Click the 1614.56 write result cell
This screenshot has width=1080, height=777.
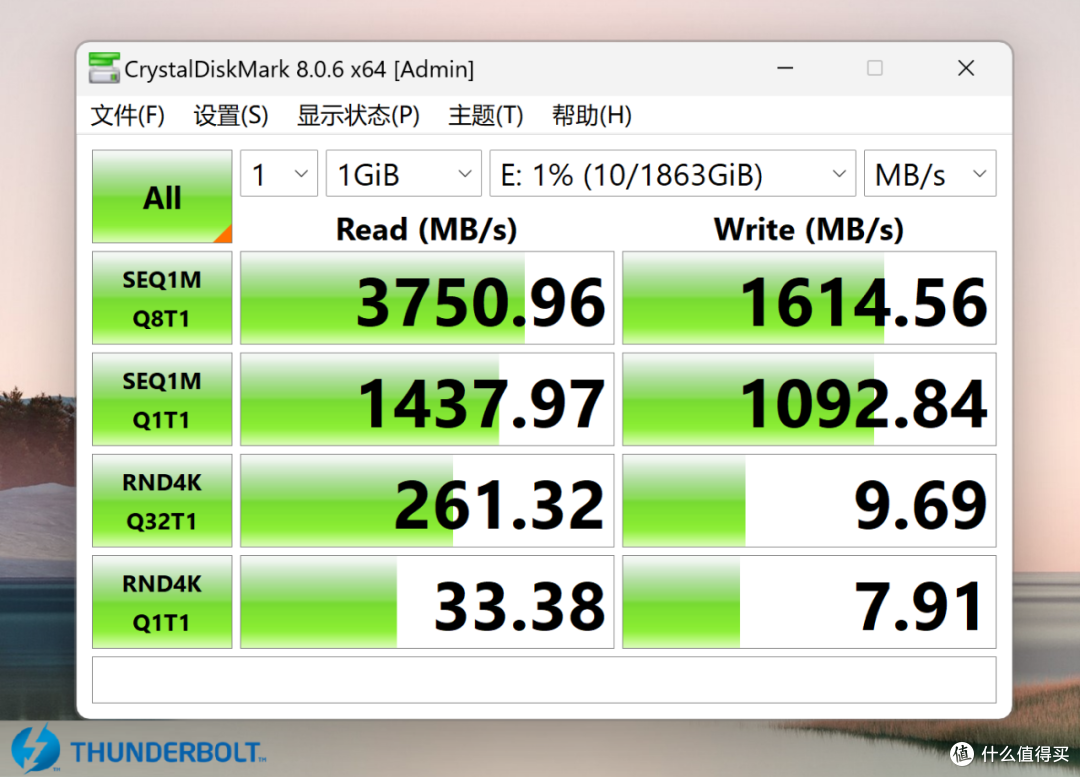[x=809, y=298]
